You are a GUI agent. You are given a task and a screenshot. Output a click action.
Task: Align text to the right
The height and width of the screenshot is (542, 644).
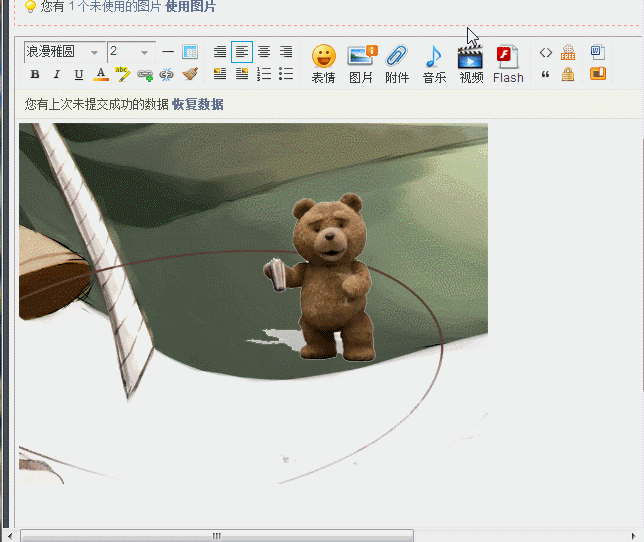(286, 52)
